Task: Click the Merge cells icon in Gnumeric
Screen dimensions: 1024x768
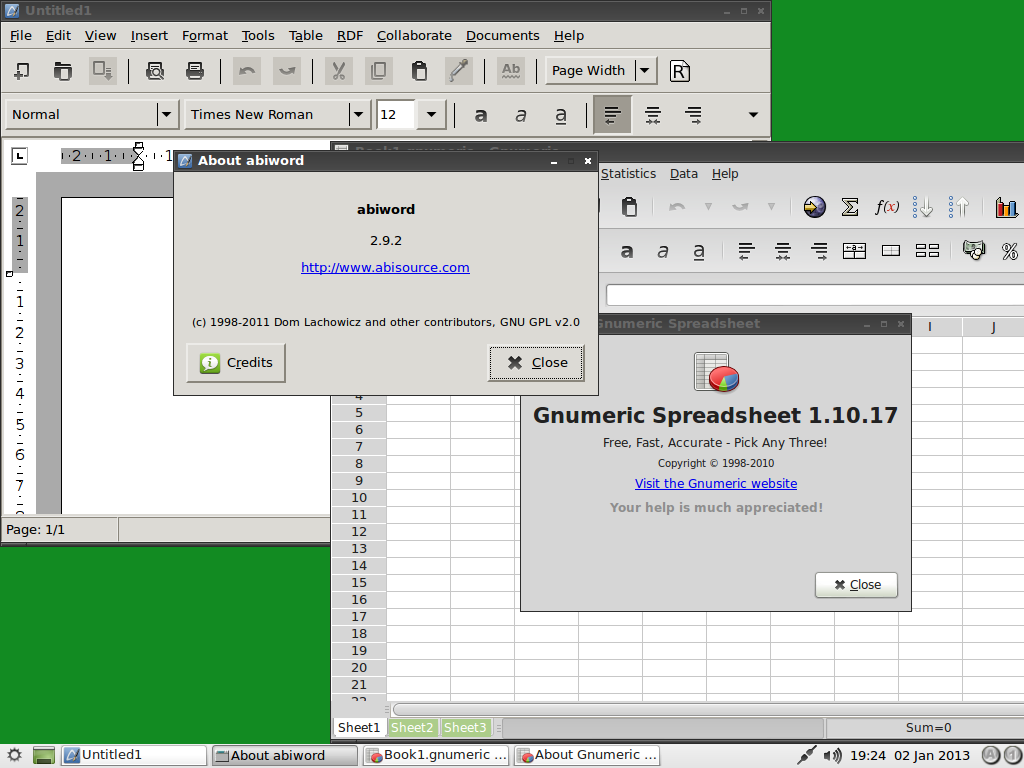Action: (891, 251)
